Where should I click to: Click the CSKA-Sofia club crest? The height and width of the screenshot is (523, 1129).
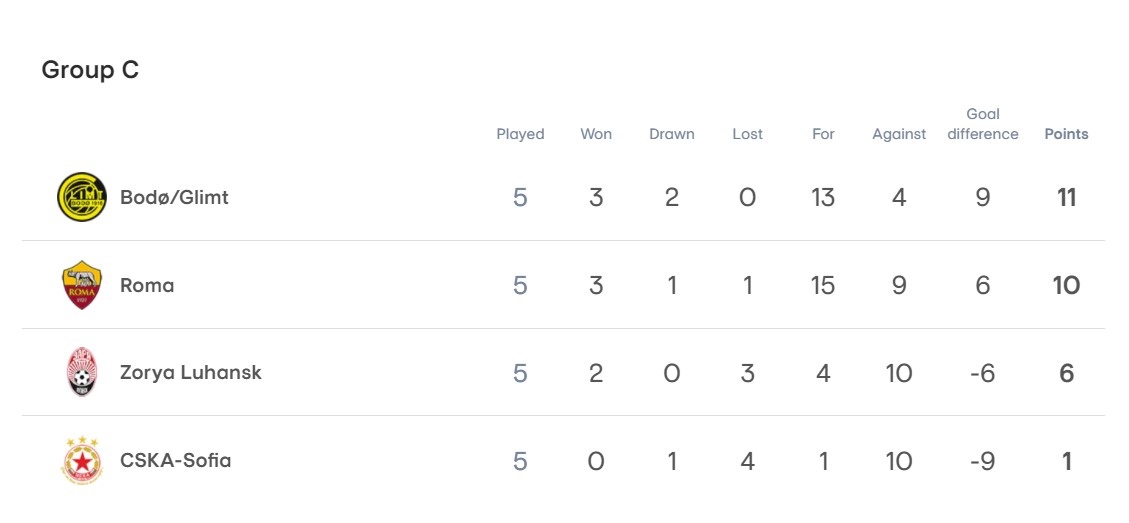(81, 461)
